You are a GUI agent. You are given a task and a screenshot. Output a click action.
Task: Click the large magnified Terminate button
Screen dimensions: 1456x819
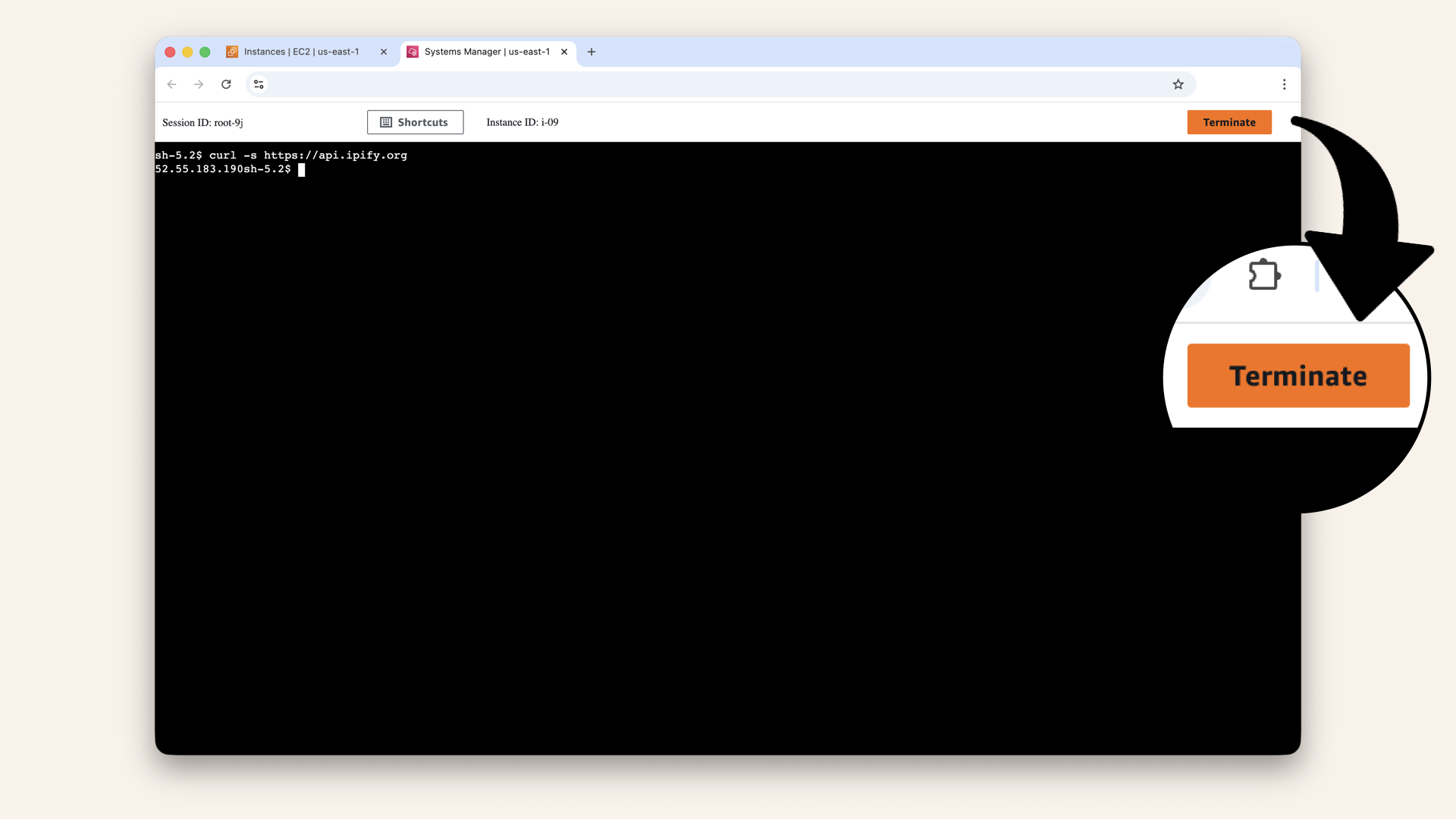(x=1298, y=375)
